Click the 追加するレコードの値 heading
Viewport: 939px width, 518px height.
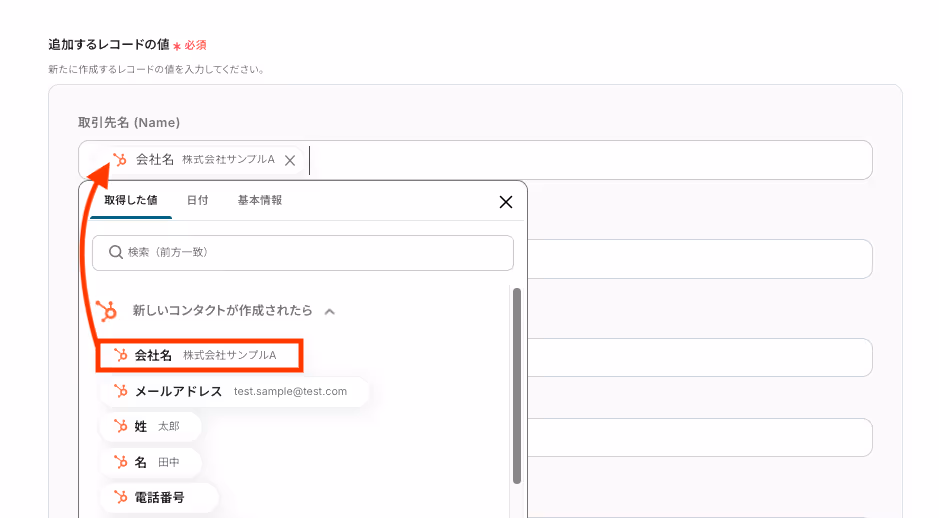click(x=108, y=45)
